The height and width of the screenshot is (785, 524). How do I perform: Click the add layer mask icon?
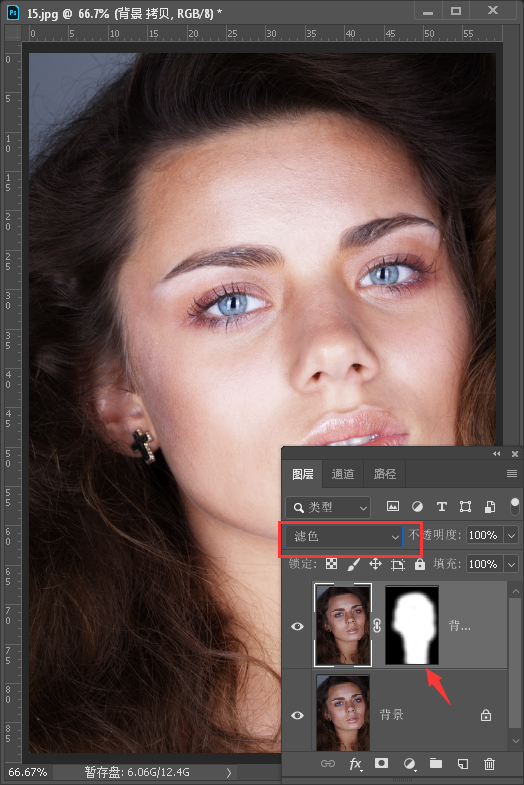[x=381, y=763]
